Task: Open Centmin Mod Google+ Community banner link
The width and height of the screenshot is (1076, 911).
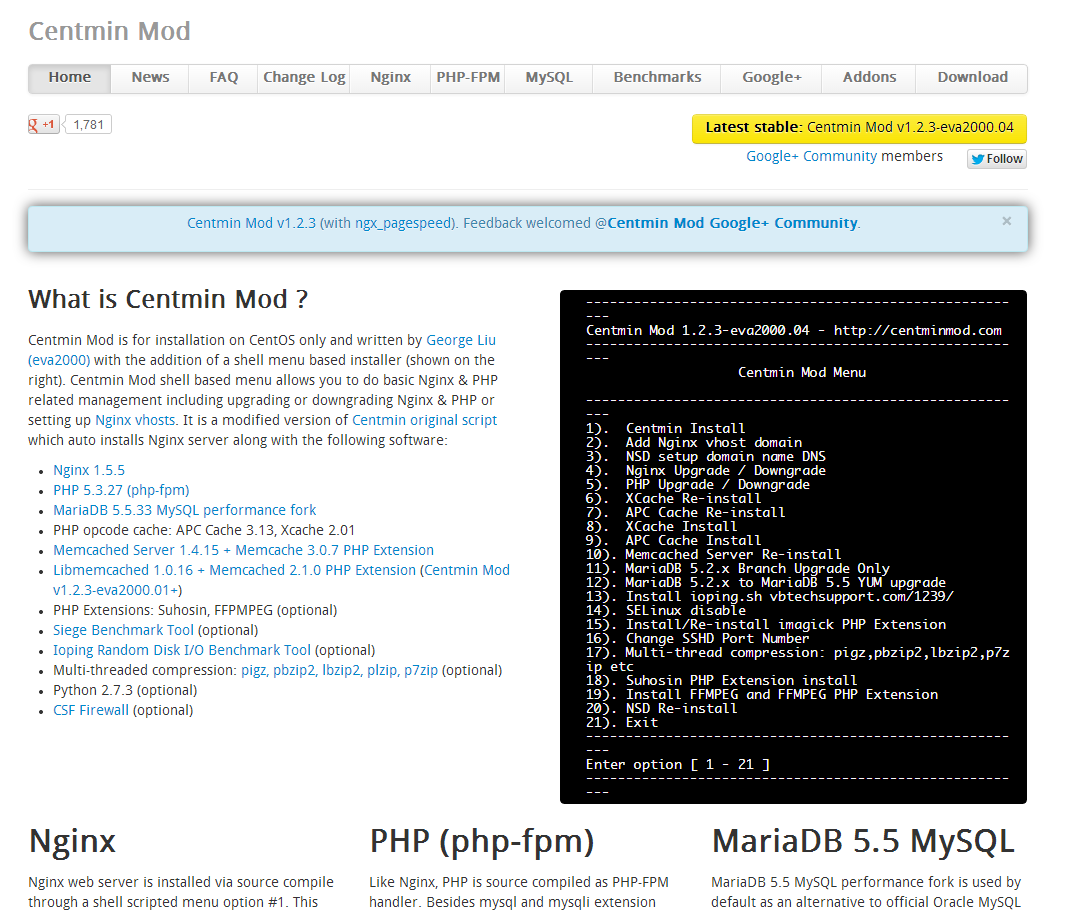Action: click(x=732, y=223)
